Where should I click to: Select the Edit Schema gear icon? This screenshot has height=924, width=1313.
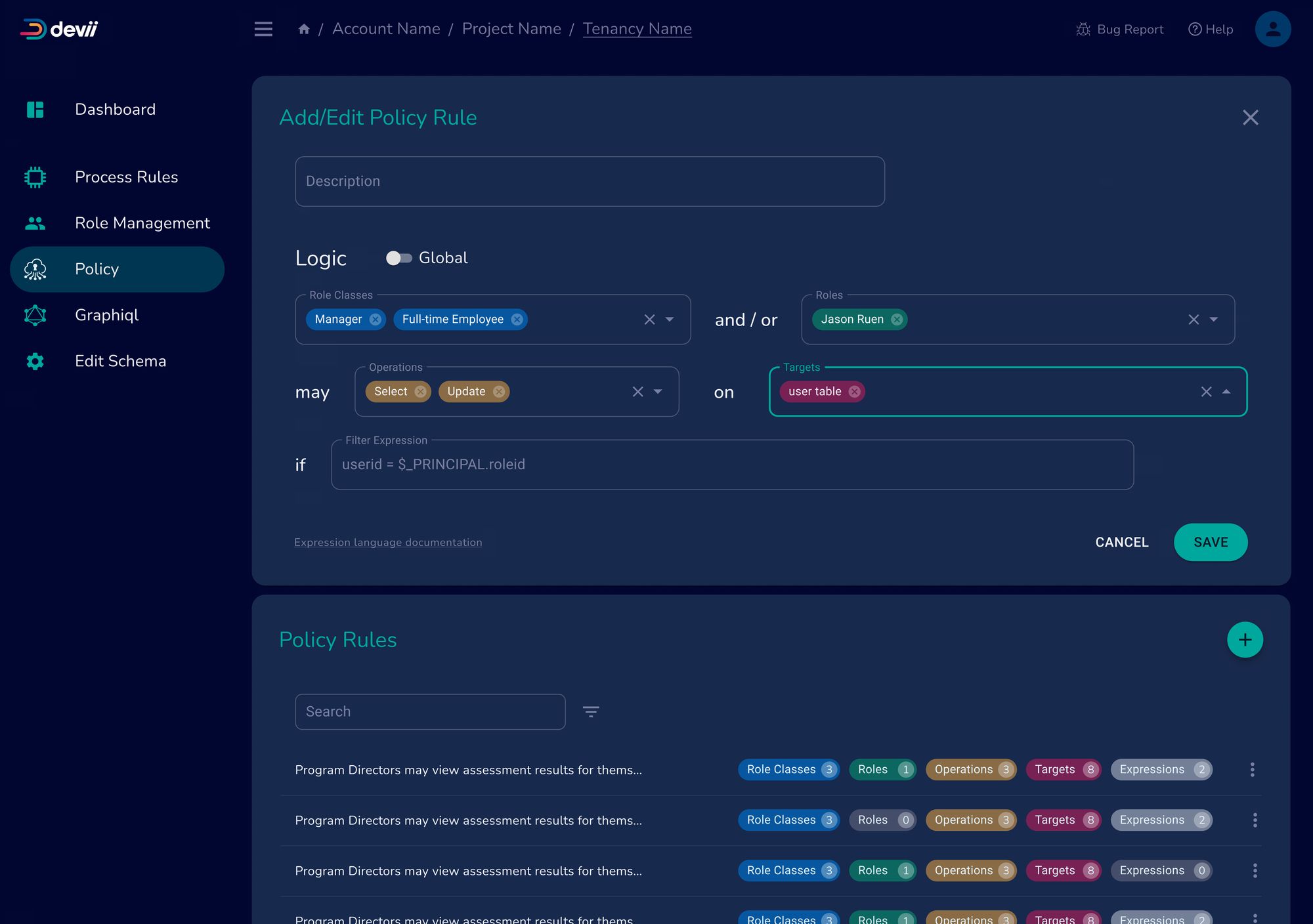[x=35, y=361]
